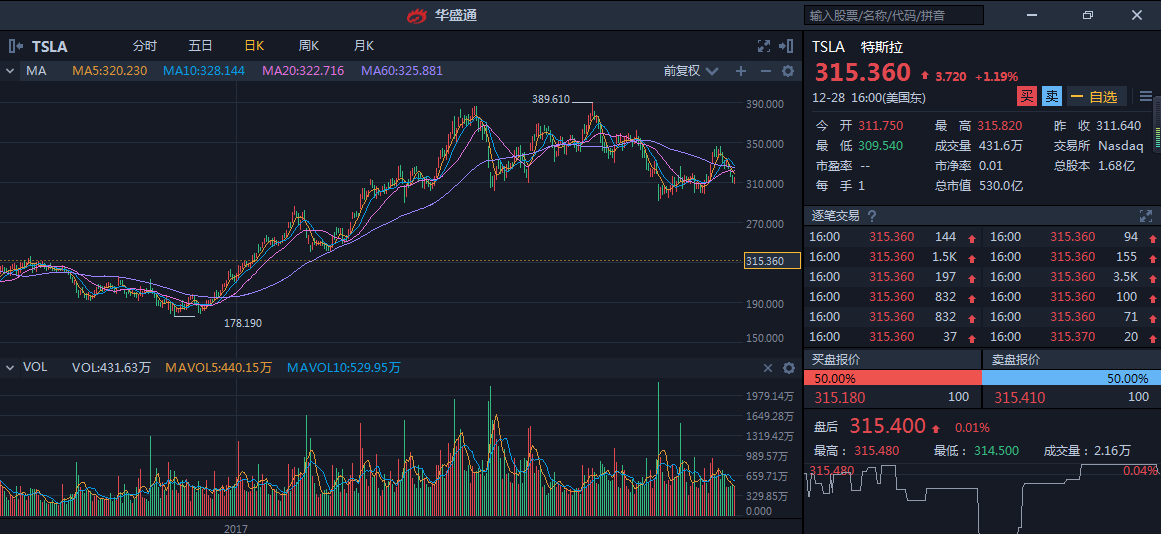Switch to the 分时 chart tab
The width and height of the screenshot is (1161, 534).
tap(145, 46)
